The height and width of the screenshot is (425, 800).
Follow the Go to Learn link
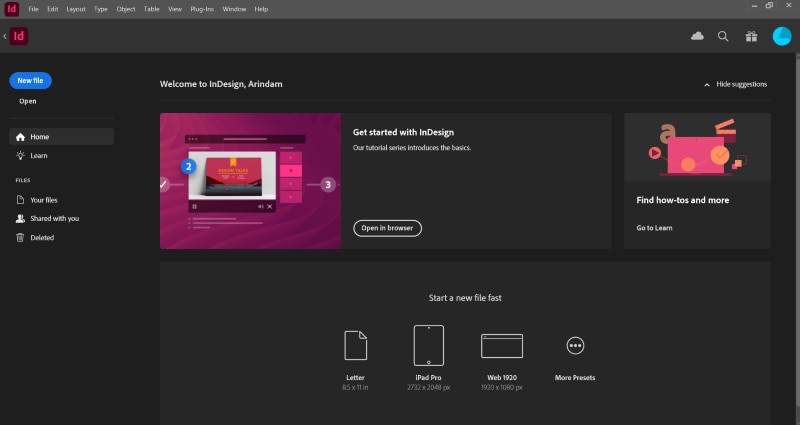(x=654, y=228)
